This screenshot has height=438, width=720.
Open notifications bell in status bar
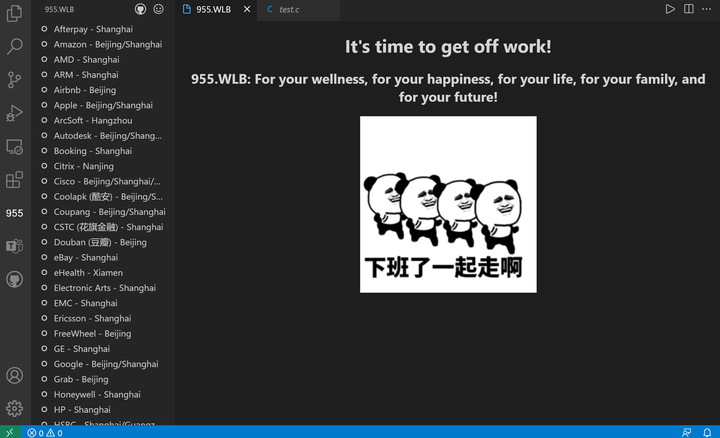click(x=707, y=432)
